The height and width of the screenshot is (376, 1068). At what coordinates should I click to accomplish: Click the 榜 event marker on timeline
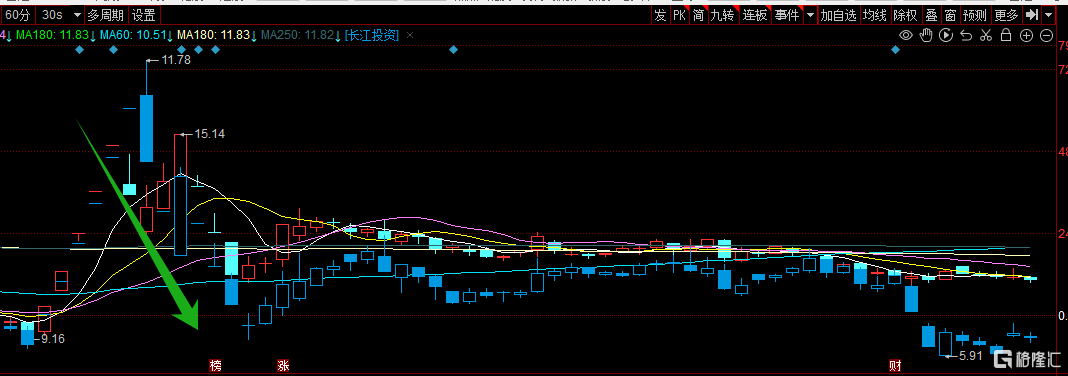tap(216, 366)
